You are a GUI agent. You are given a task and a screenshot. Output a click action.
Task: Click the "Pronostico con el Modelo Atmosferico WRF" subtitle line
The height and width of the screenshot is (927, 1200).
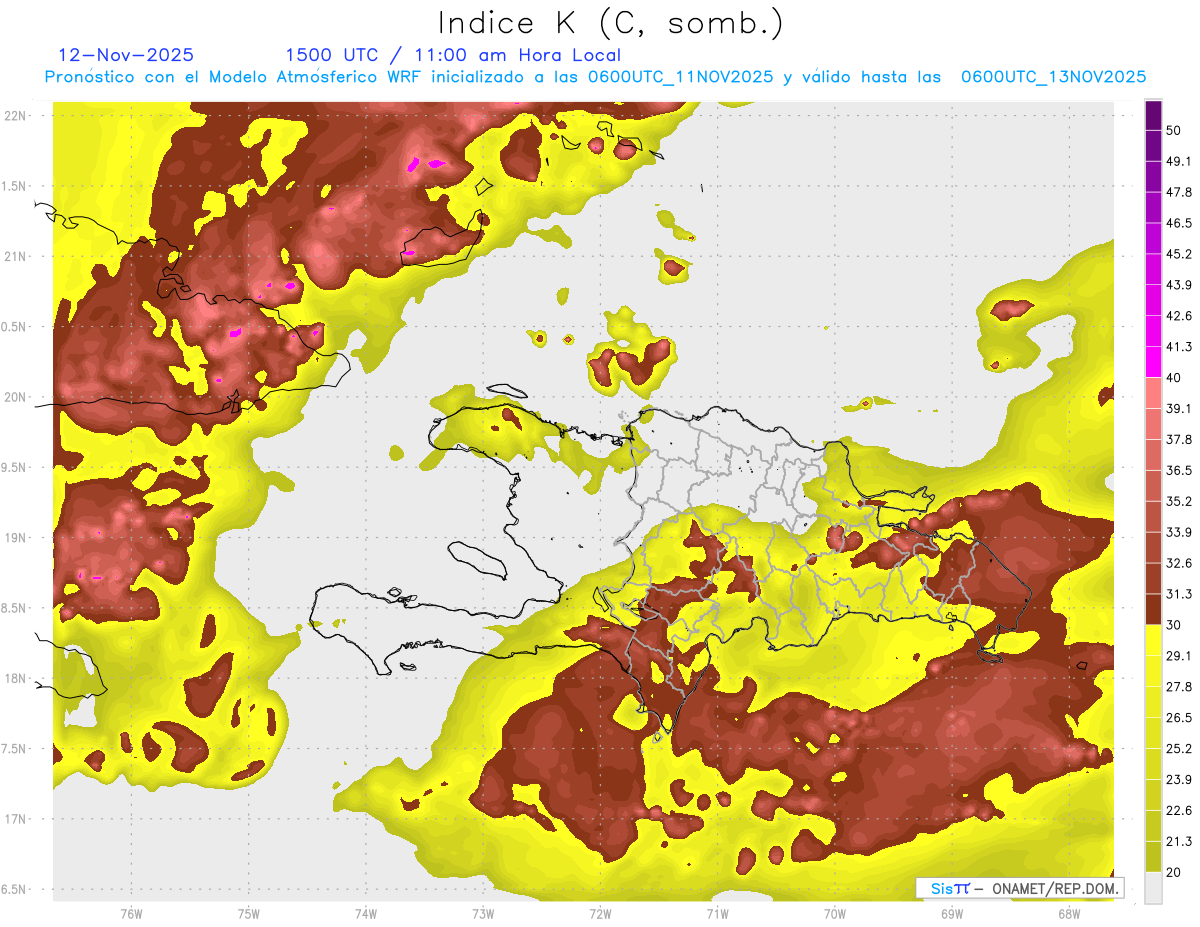[x=595, y=77]
